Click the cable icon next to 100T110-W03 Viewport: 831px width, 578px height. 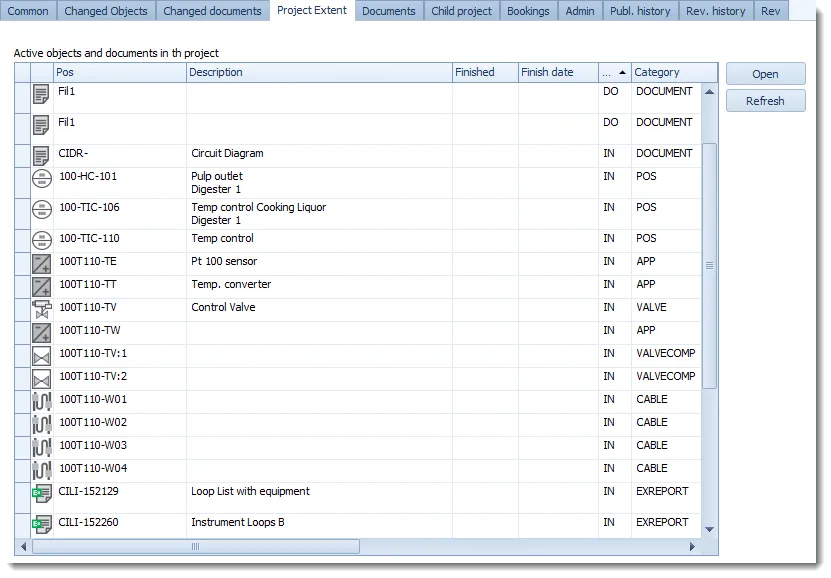pos(42,448)
